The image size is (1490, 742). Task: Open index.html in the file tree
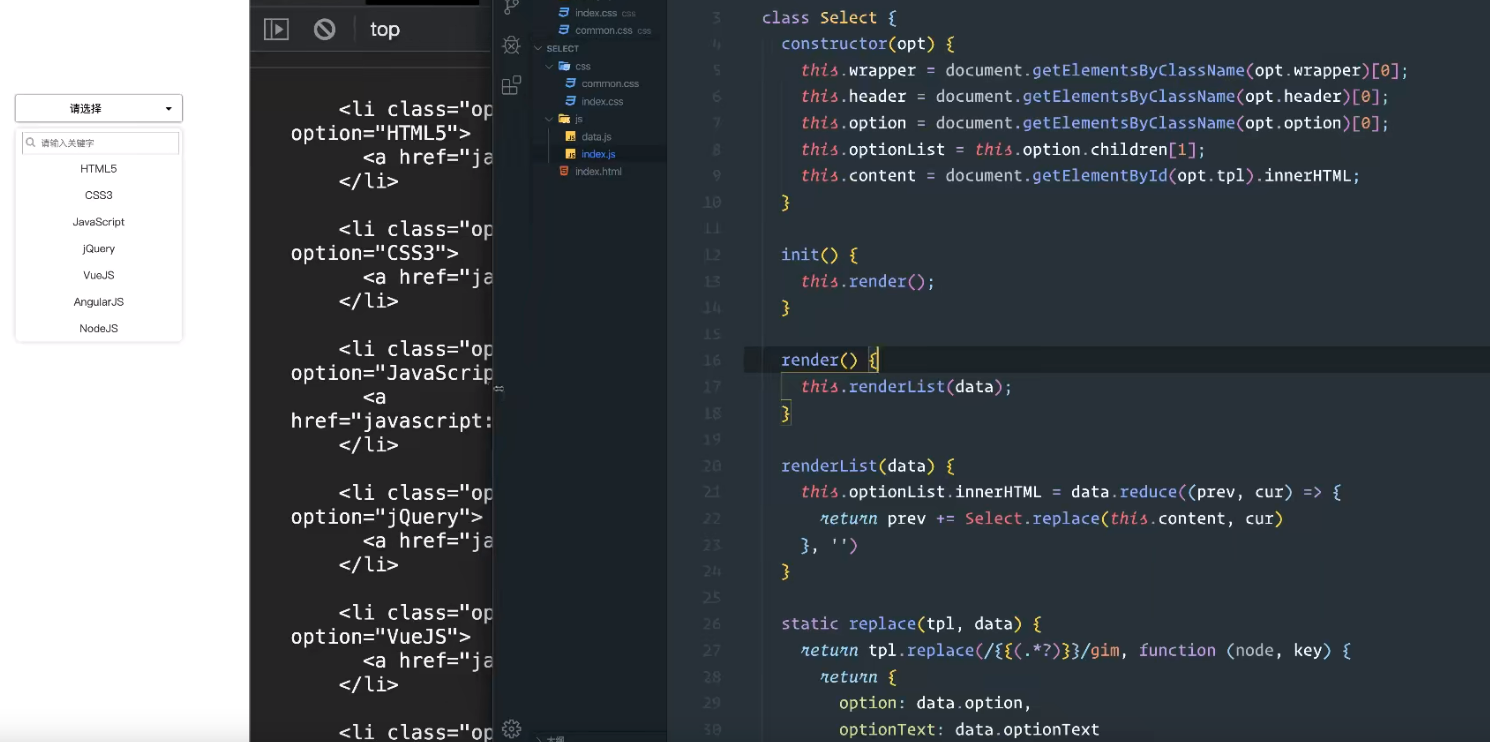[599, 171]
